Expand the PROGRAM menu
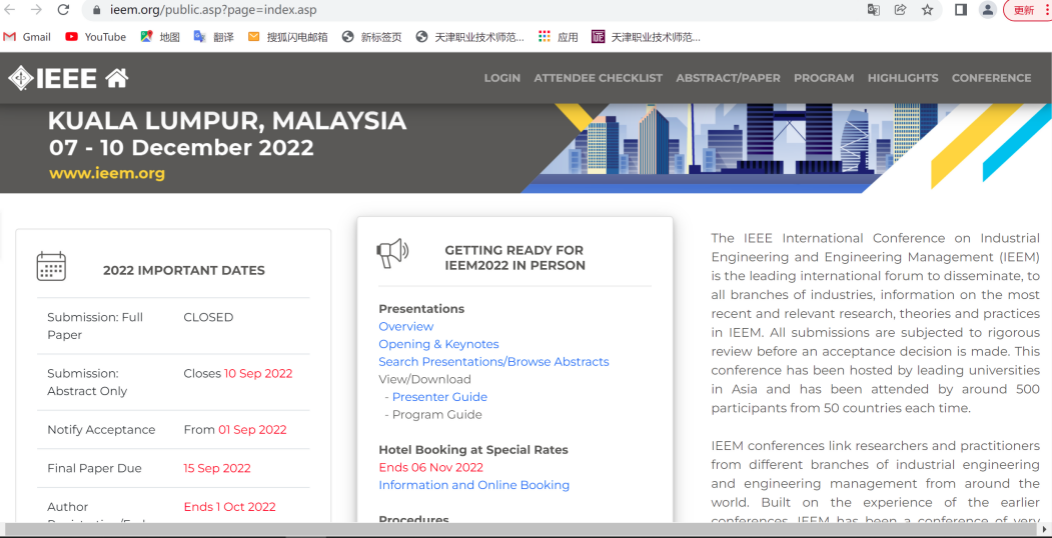This screenshot has width=1052, height=538. pyautogui.click(x=824, y=78)
